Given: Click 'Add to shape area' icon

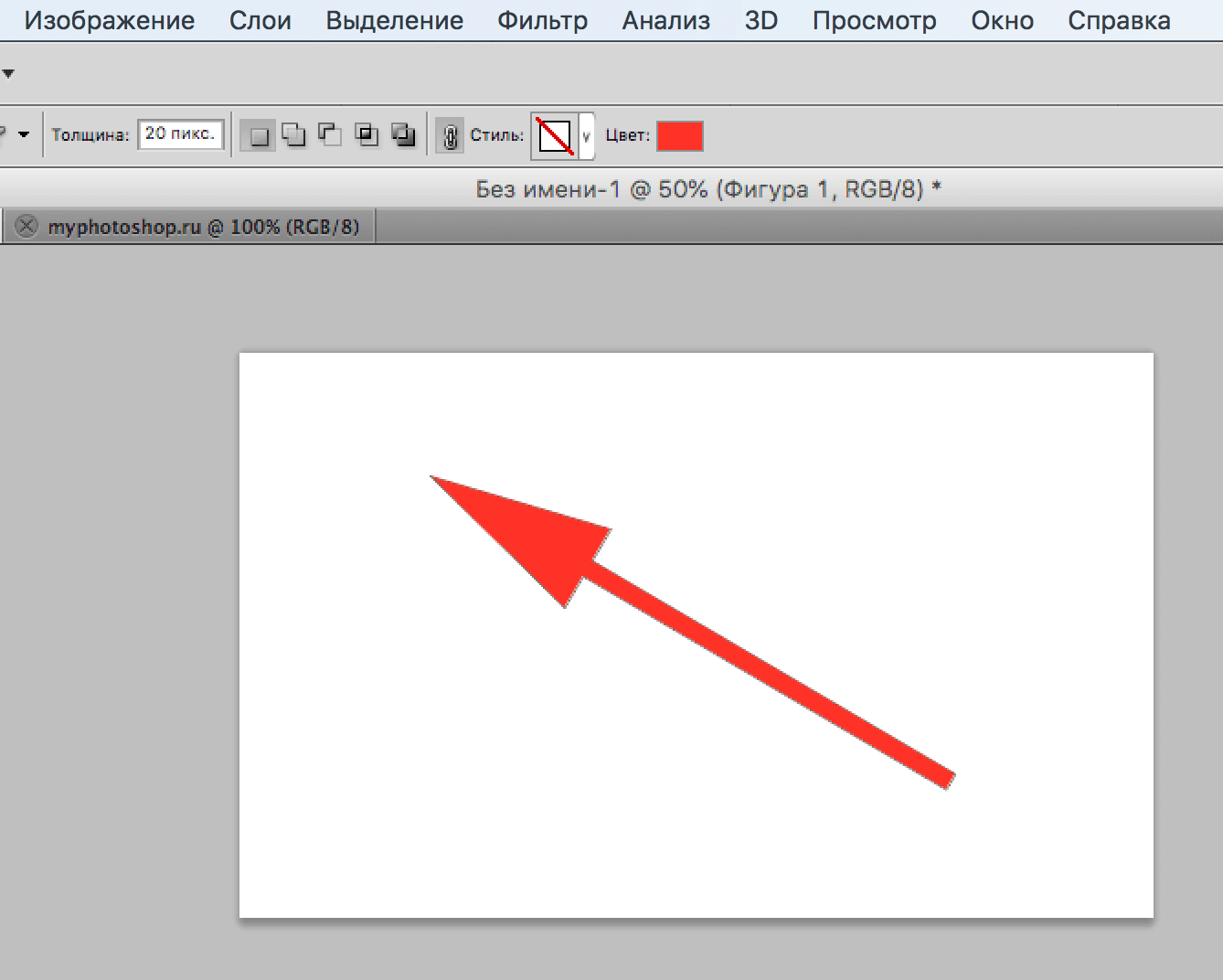Looking at the screenshot, I should click(293, 136).
